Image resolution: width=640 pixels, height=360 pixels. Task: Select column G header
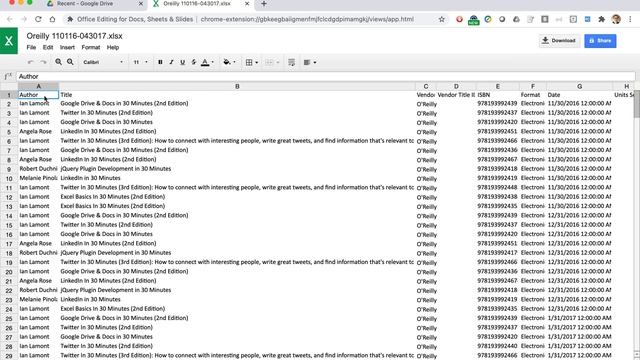580,86
